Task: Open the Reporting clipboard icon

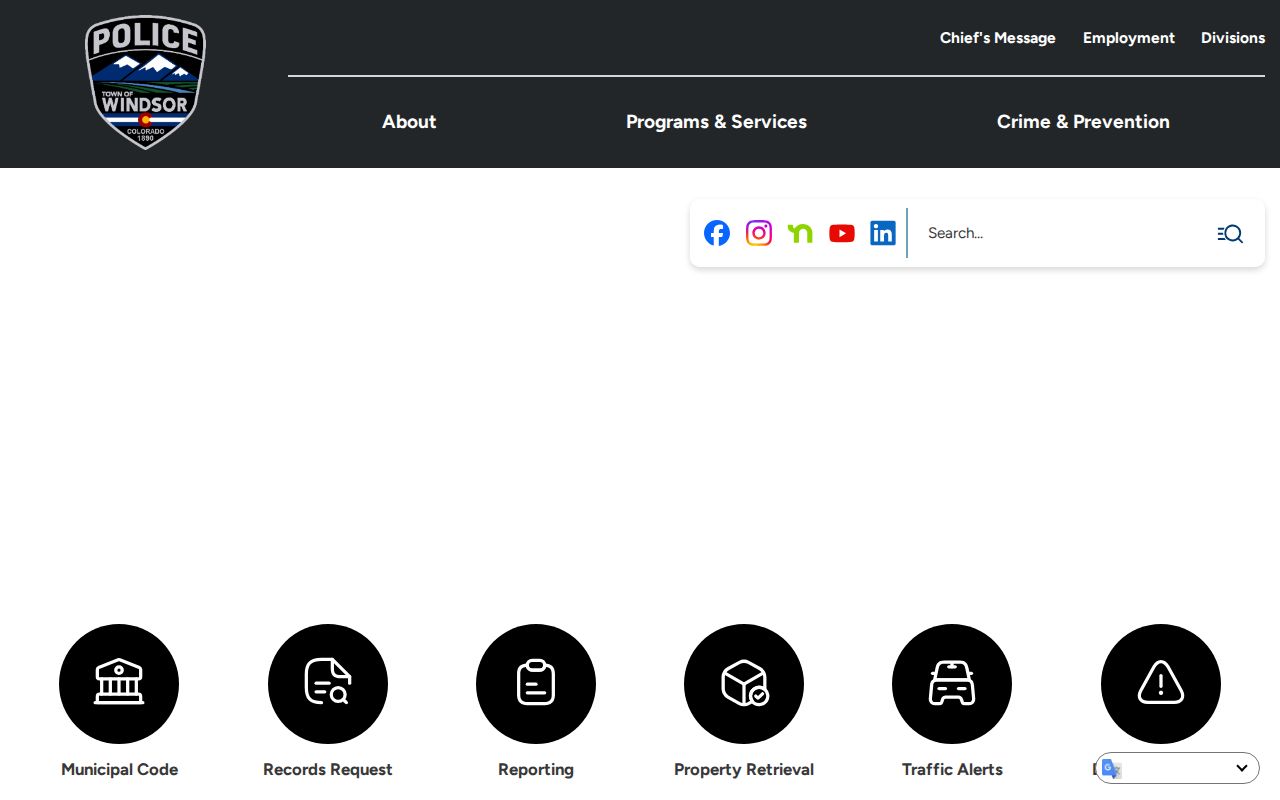Action: [x=536, y=684]
